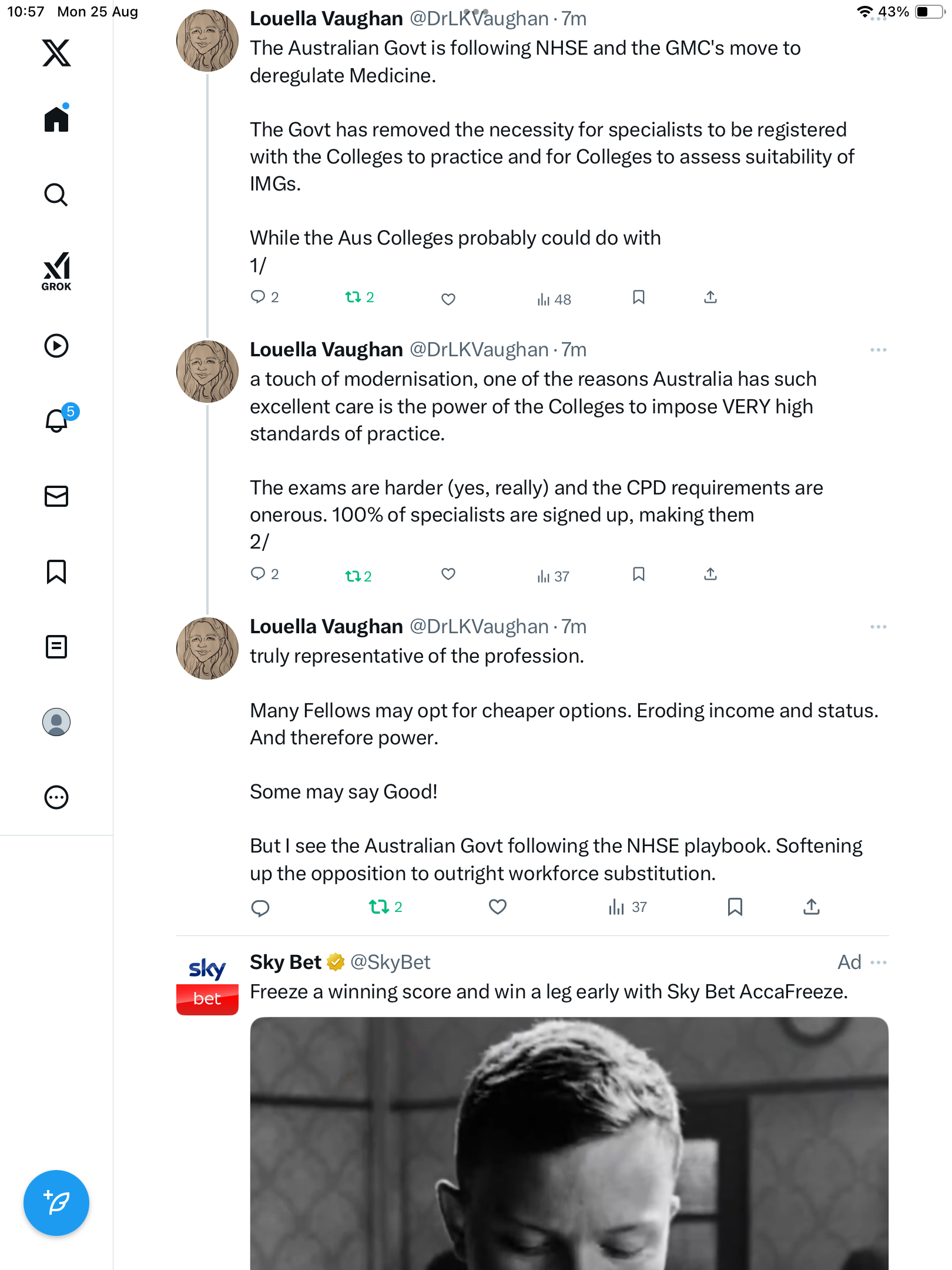Visit the @SkyBet account handle
Screen dimensions: 952x1270
point(390,962)
